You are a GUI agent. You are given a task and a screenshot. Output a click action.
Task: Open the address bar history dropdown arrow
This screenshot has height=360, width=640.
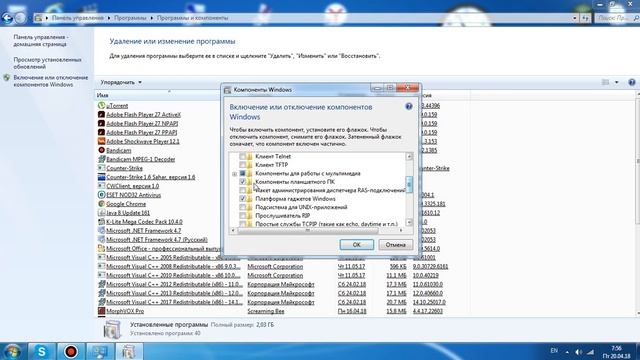point(575,18)
